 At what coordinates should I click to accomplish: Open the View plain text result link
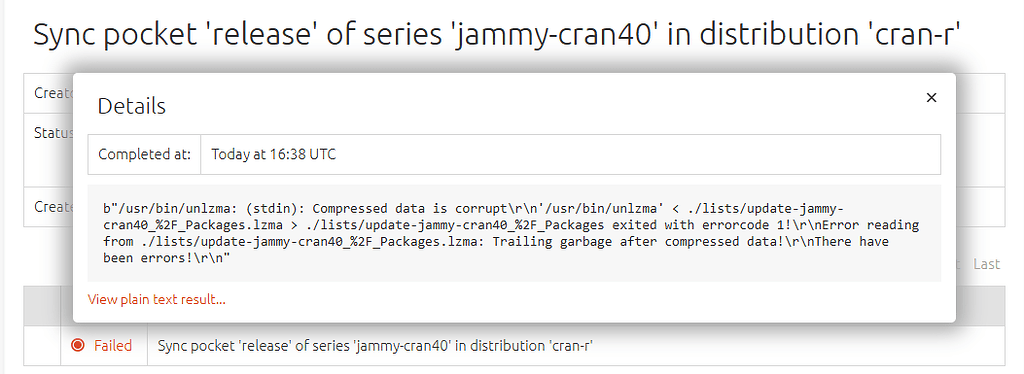pos(157,300)
